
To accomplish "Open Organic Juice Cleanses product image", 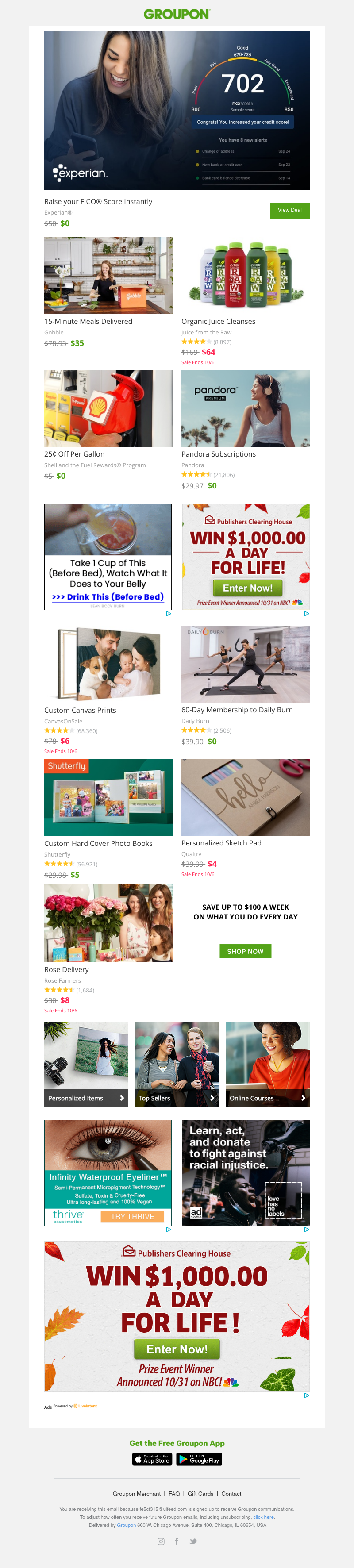I will coord(246,276).
